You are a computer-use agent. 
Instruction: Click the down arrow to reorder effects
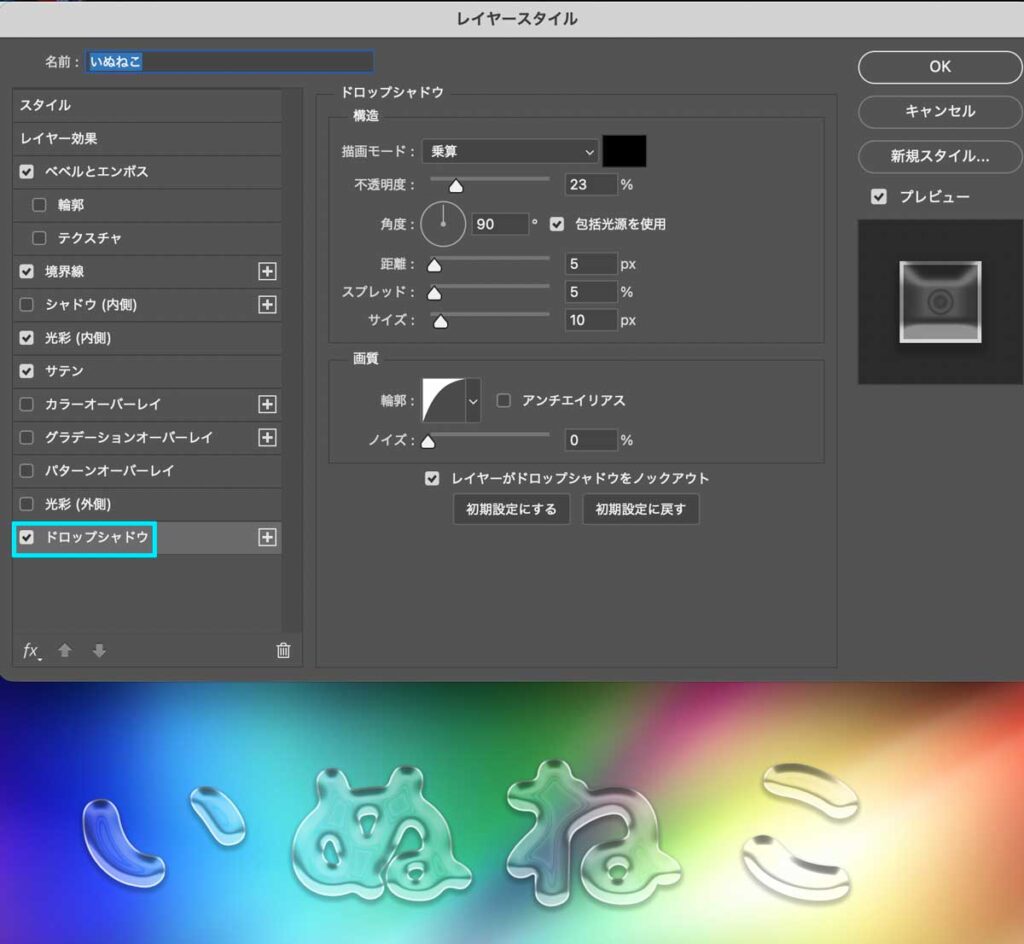tap(98, 650)
